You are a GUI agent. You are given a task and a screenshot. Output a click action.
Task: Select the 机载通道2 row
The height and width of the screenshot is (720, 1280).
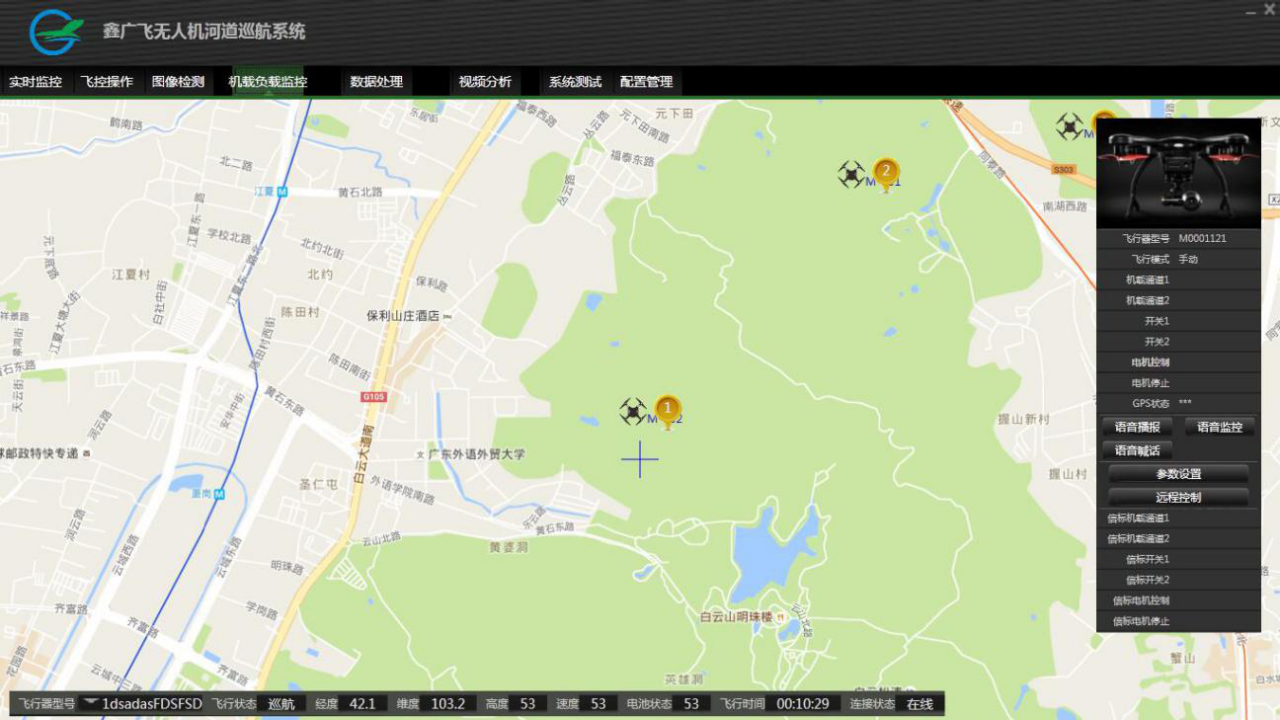click(1178, 300)
